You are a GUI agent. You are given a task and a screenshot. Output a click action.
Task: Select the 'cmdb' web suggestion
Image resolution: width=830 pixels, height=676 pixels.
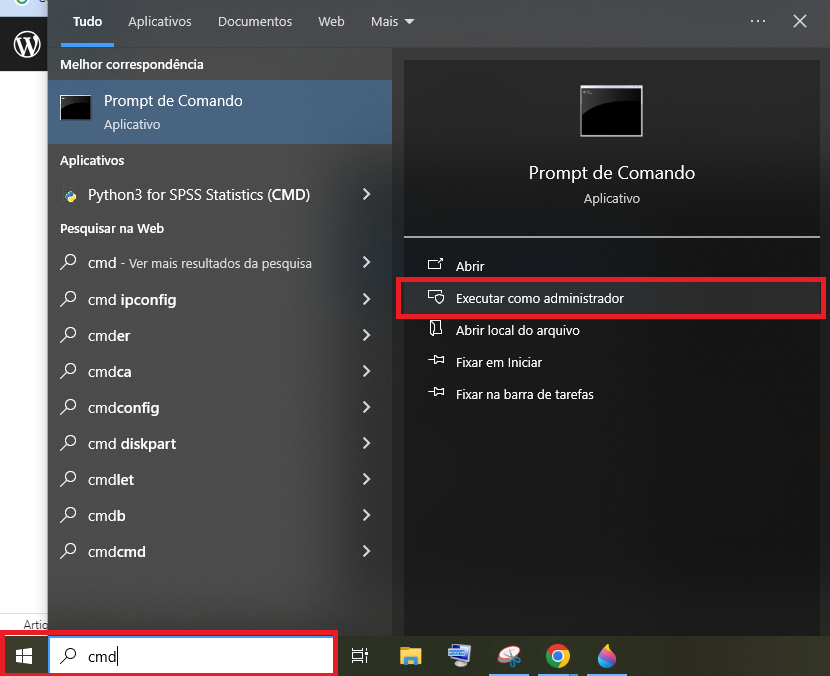click(x=220, y=516)
